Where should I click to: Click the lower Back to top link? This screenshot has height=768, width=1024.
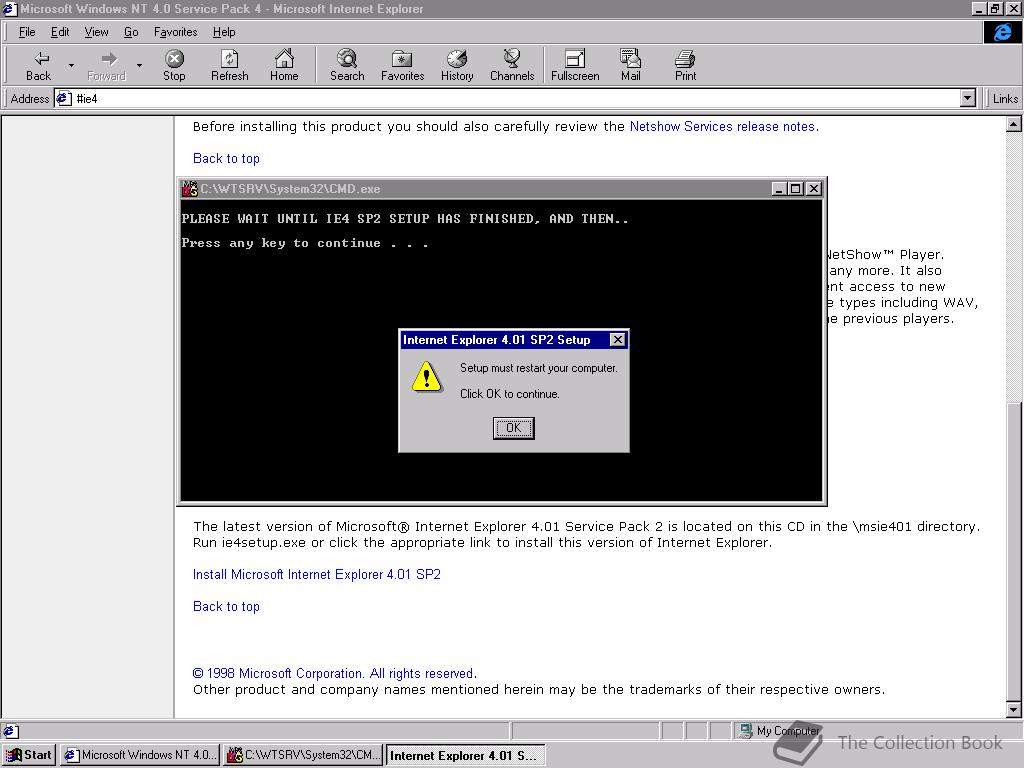click(x=226, y=607)
